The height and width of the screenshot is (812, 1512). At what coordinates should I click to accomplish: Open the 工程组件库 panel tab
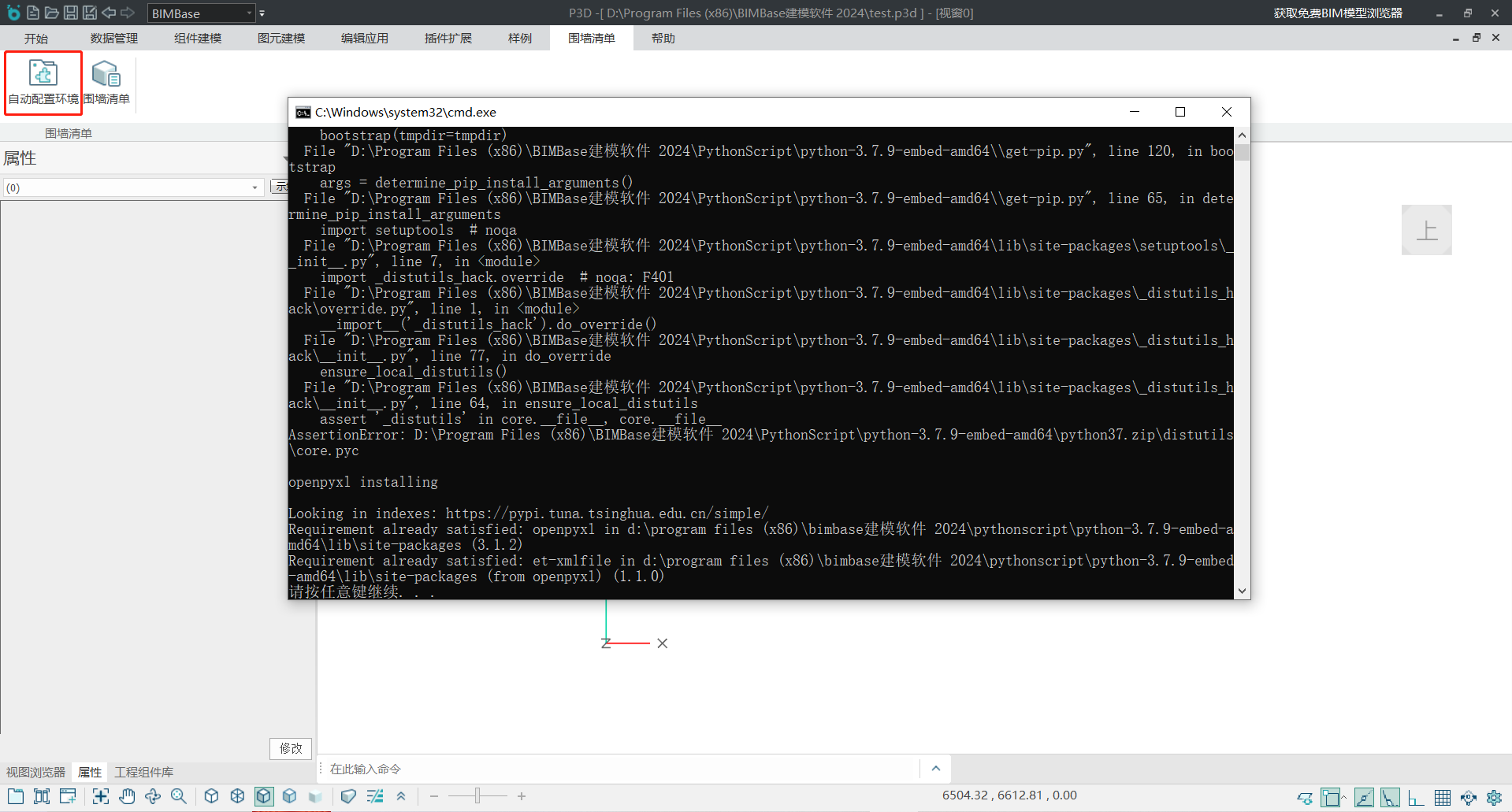144,773
